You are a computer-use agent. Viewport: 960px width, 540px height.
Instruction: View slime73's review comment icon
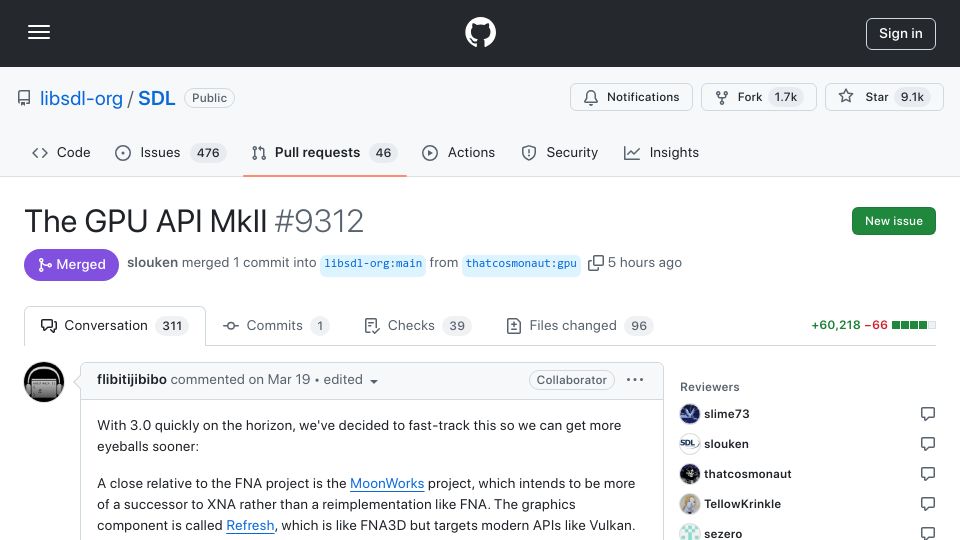(x=928, y=414)
